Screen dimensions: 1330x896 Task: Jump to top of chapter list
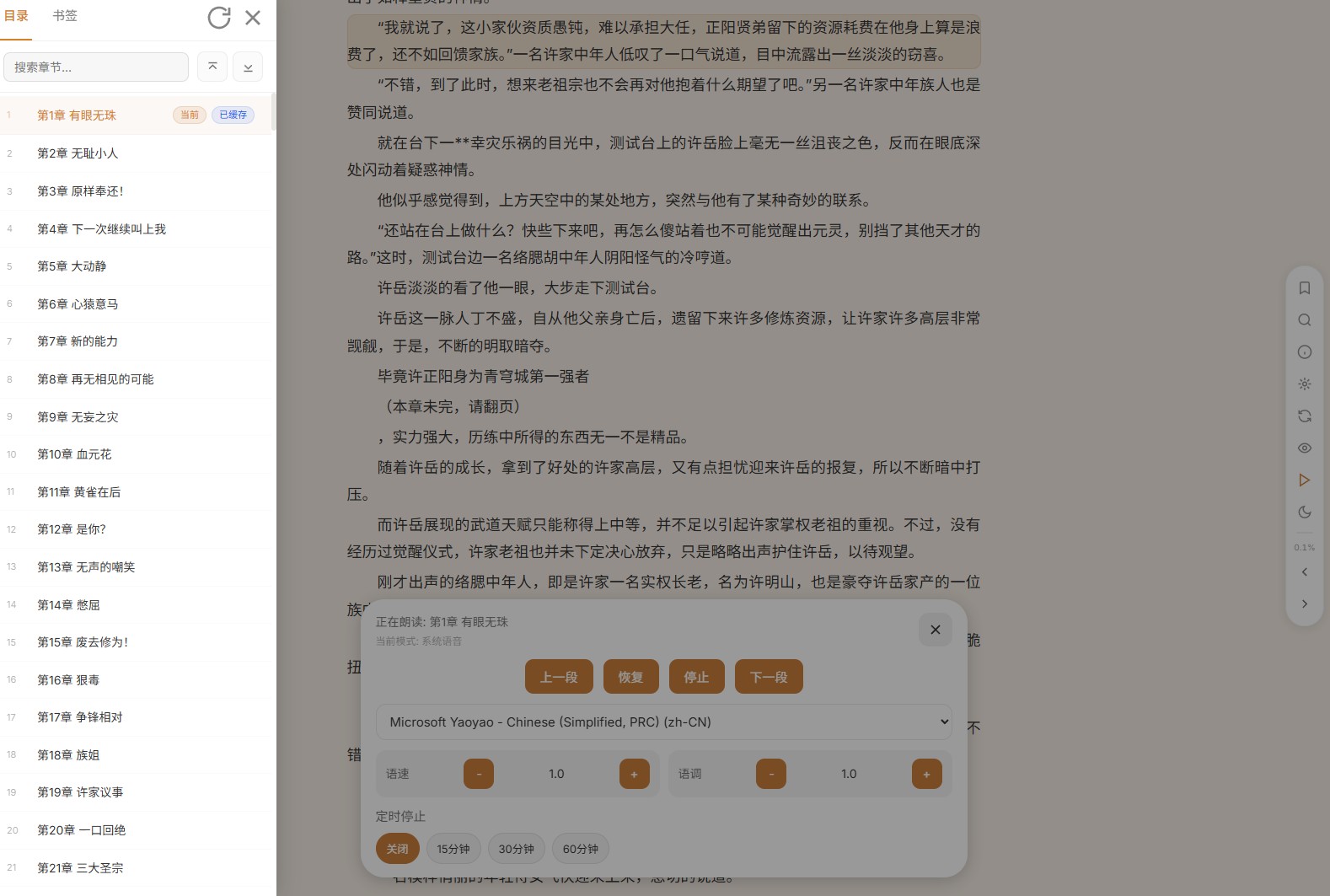(x=212, y=67)
